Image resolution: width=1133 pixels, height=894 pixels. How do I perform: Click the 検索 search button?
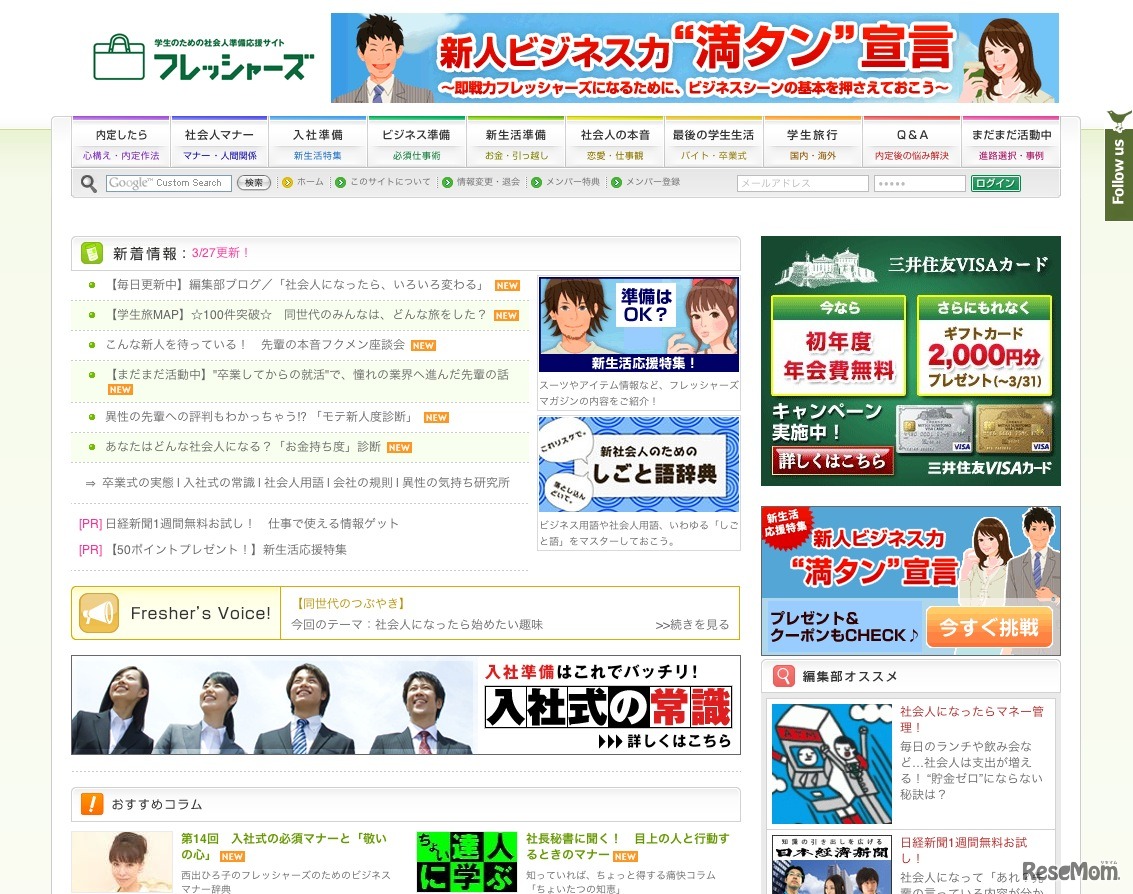[x=253, y=183]
